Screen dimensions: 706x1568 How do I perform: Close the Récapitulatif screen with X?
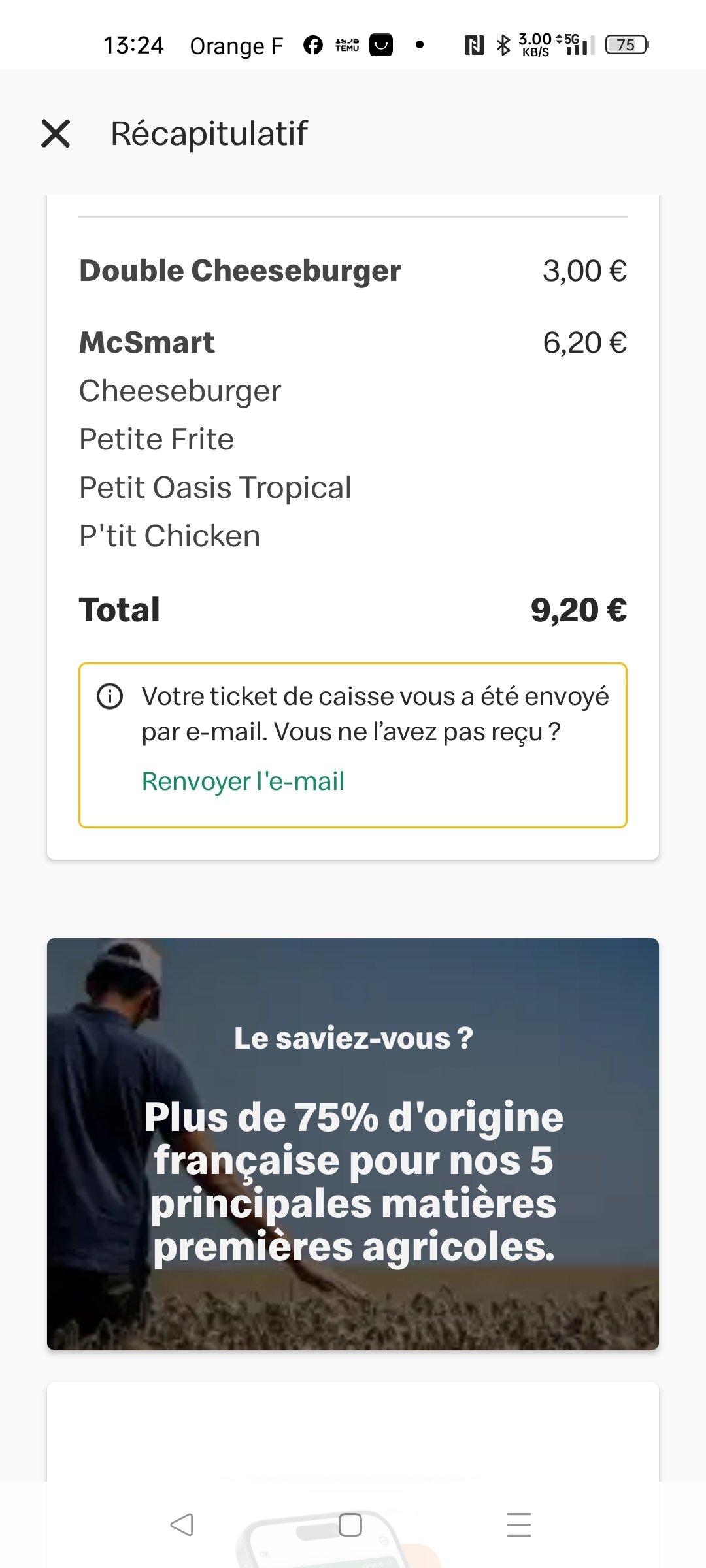click(x=56, y=133)
